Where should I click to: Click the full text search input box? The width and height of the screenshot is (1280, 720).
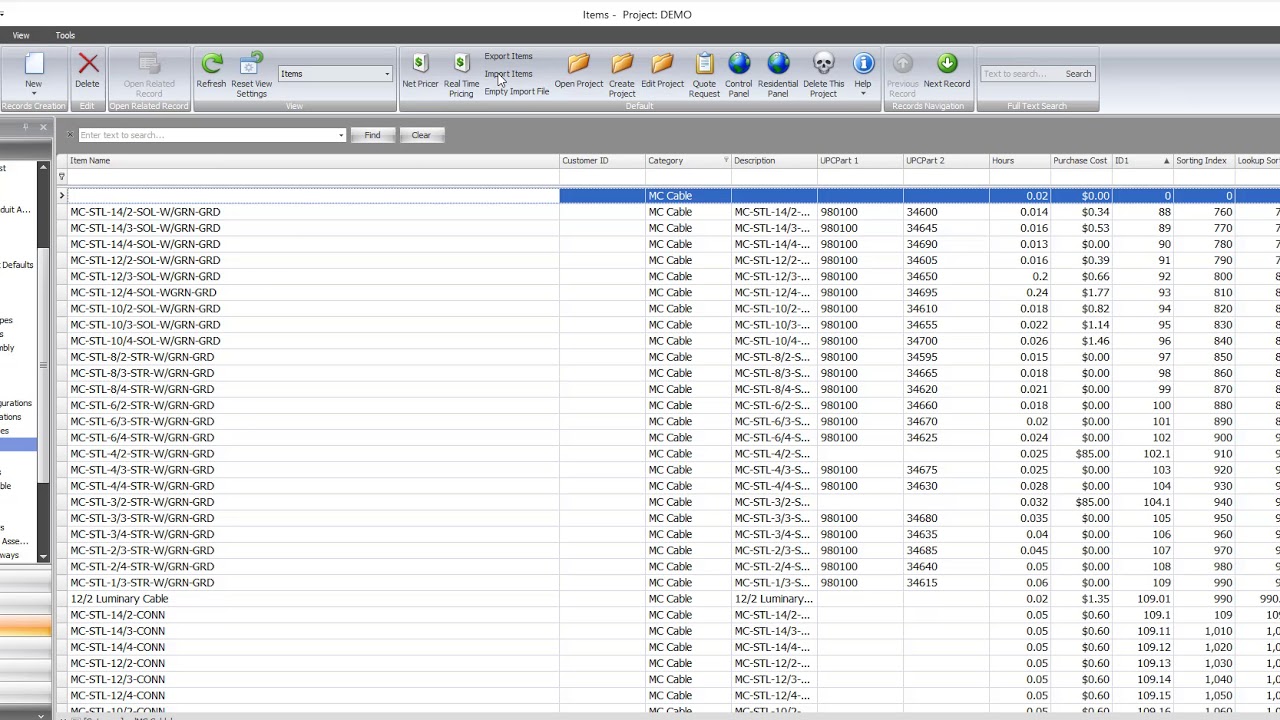click(1020, 74)
